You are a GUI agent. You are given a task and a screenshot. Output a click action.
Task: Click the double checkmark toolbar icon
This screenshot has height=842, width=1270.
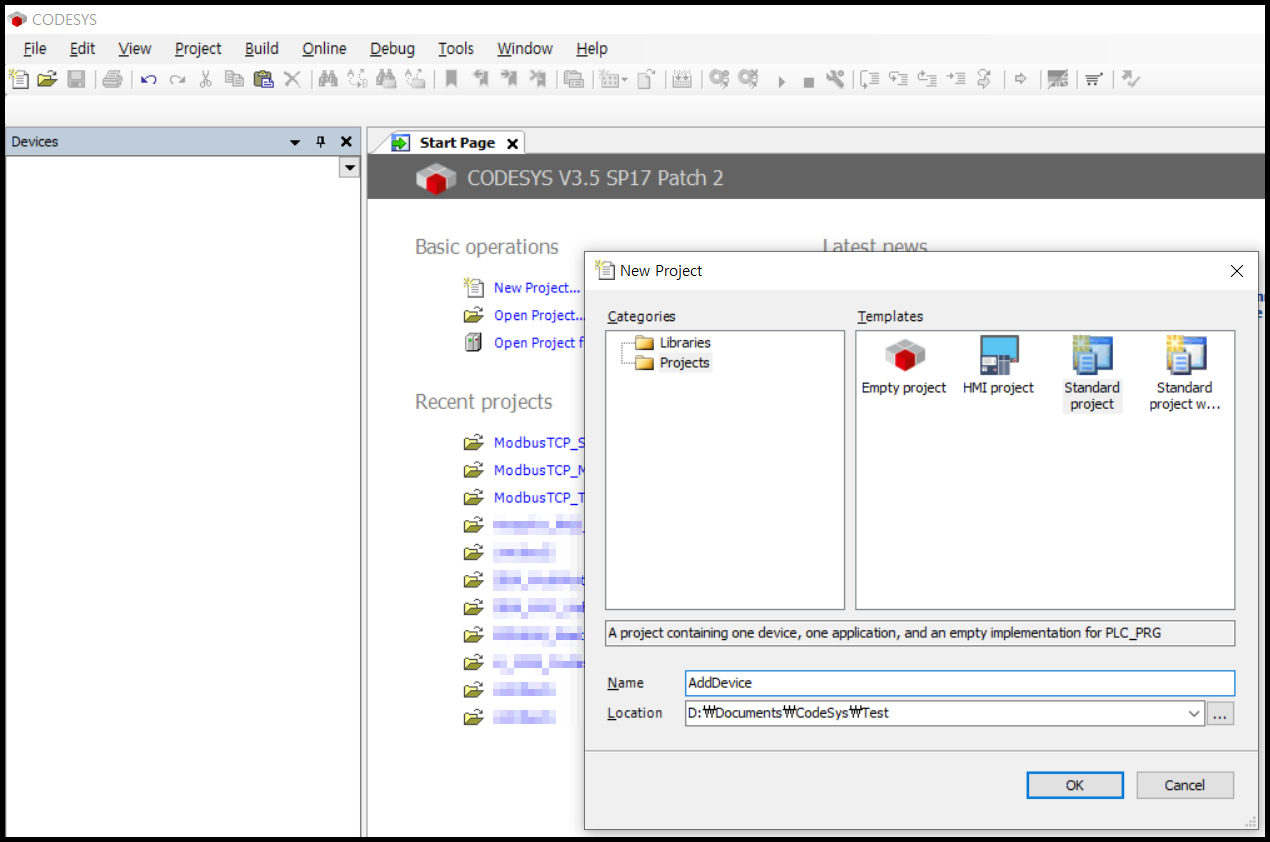pos(1131,79)
